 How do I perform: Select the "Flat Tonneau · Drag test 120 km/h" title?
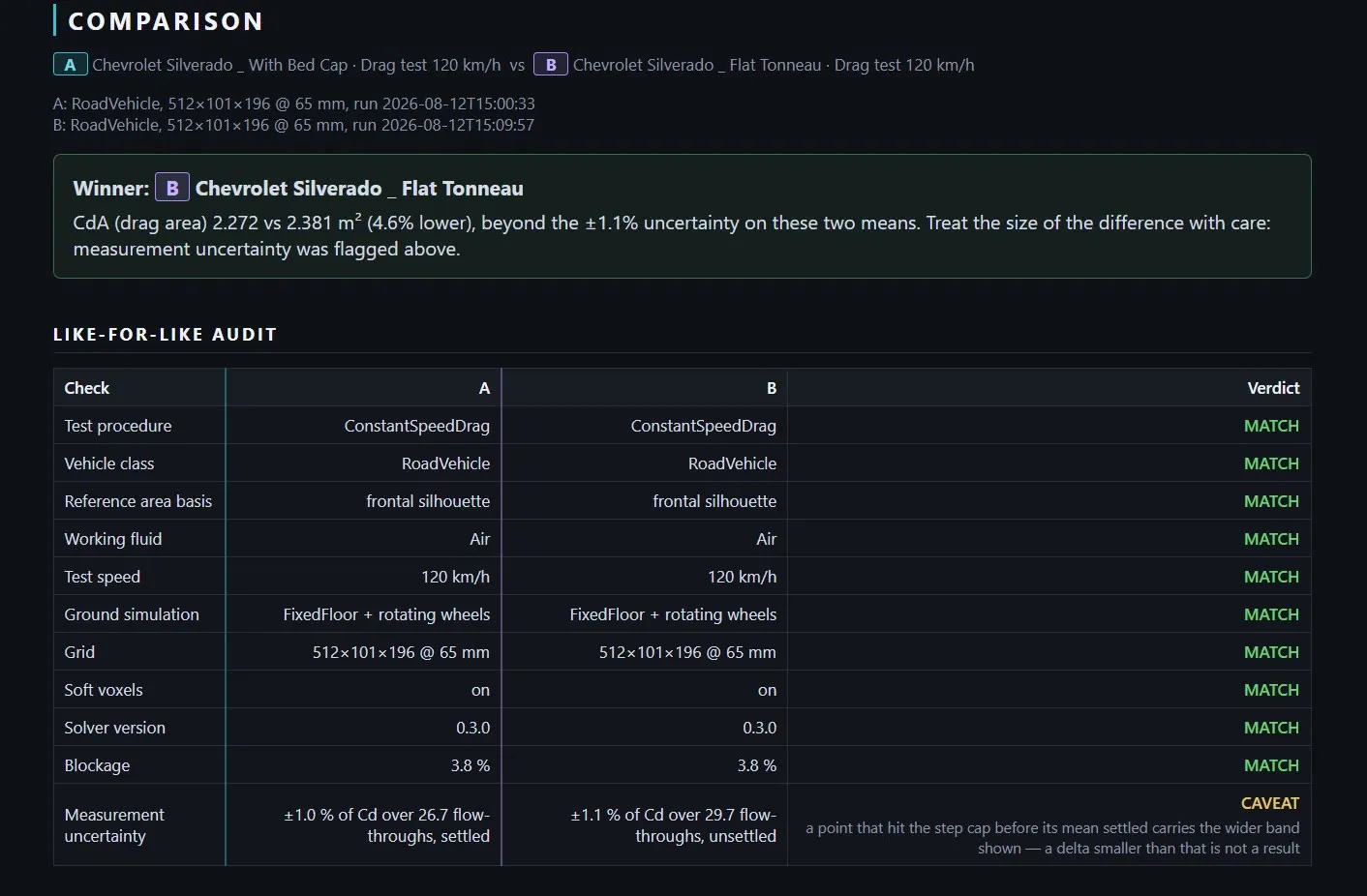pyautogui.click(x=774, y=65)
